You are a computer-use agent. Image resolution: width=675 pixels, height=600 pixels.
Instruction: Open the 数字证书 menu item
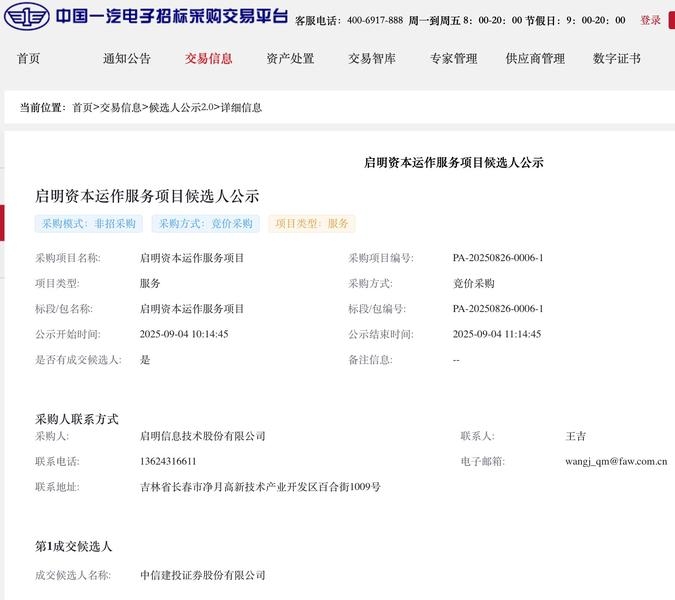[x=617, y=59]
